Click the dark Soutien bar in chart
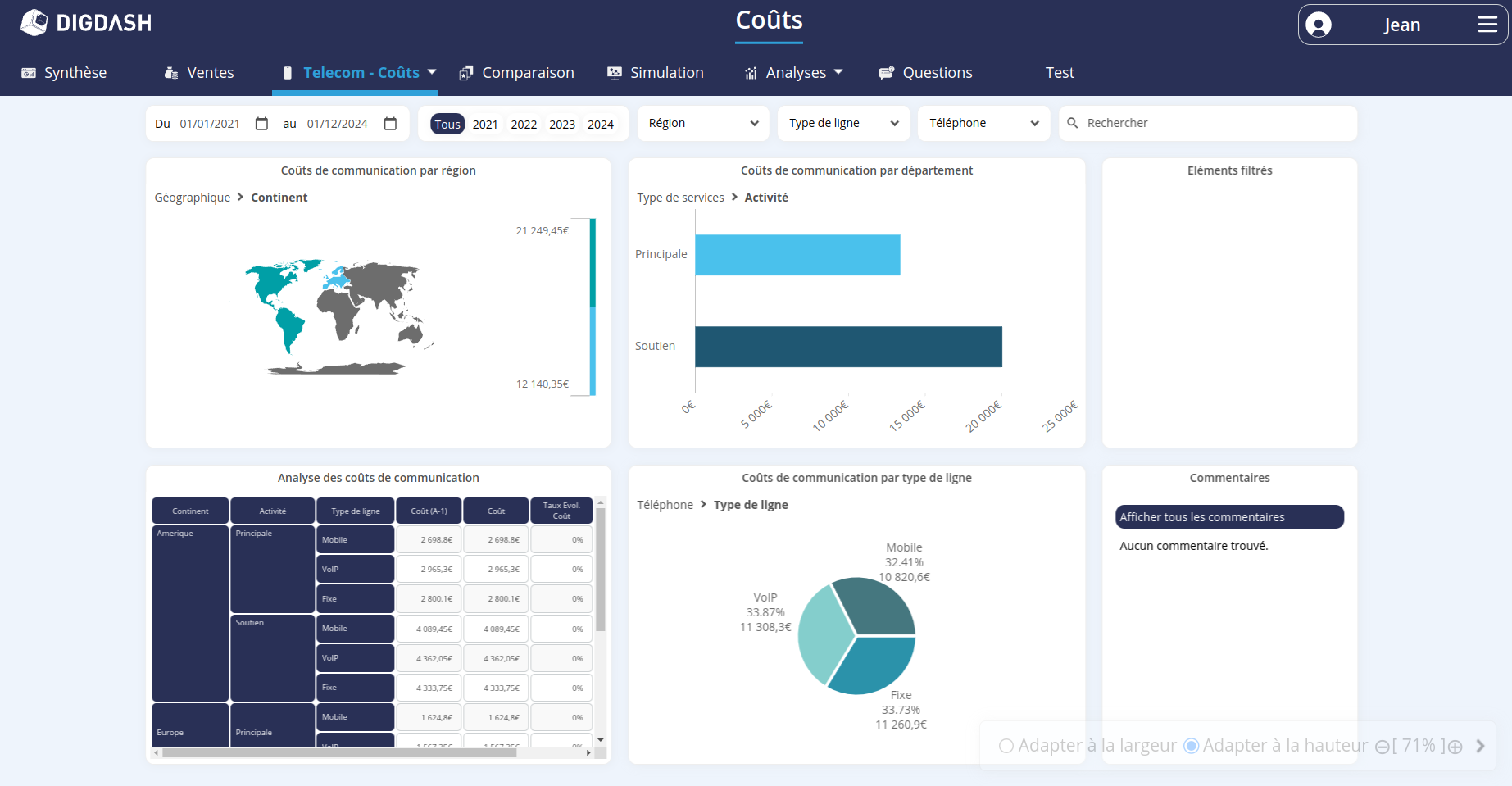Image resolution: width=1512 pixels, height=786 pixels. [x=848, y=347]
